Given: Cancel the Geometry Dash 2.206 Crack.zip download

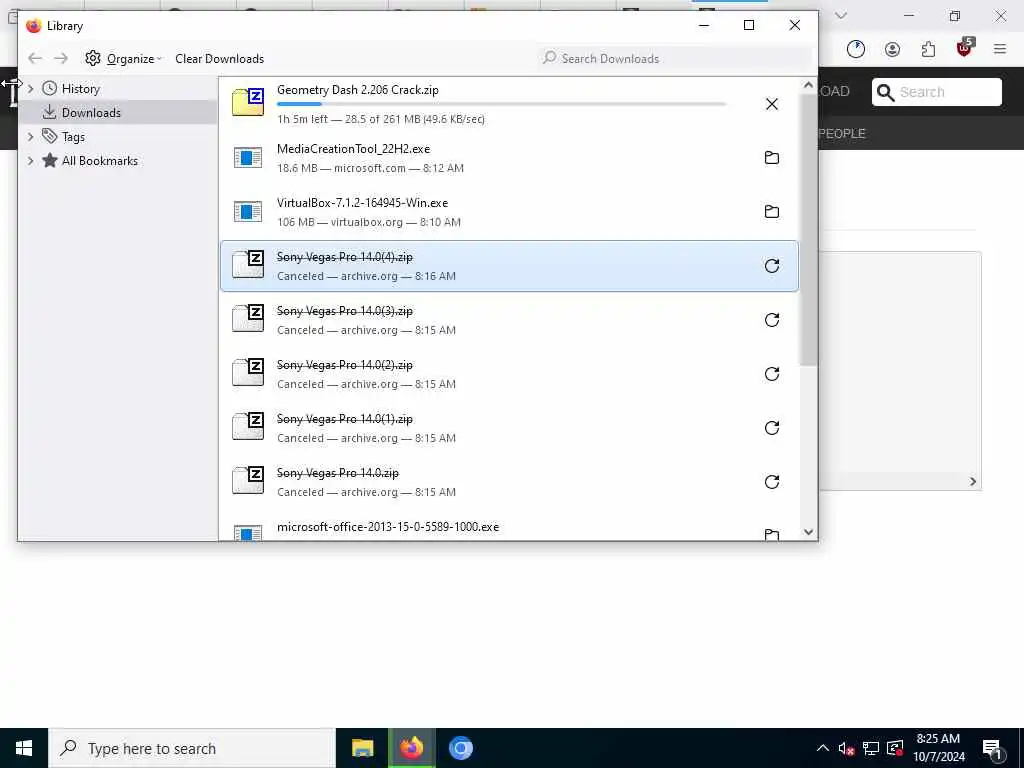Looking at the screenshot, I should click(771, 104).
